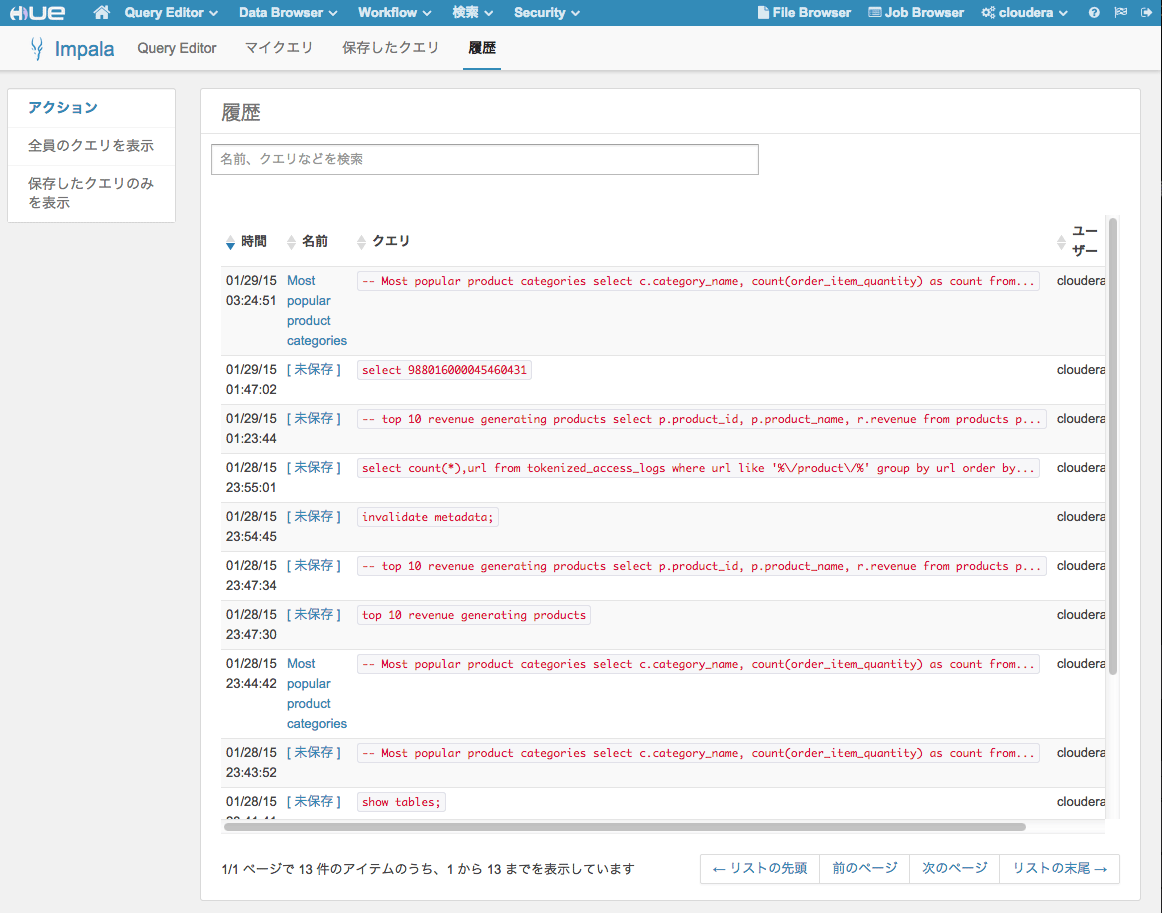Click the Impala logo icon
This screenshot has height=913, width=1162.
click(38, 48)
